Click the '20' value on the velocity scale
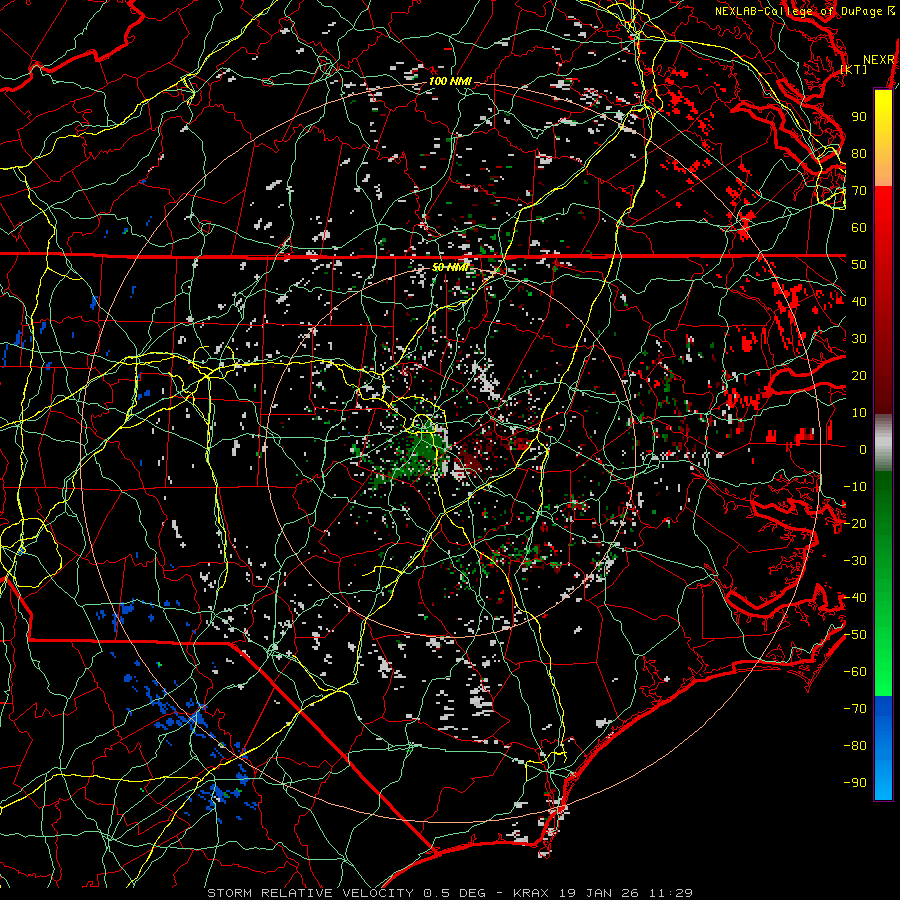The image size is (900, 900). point(859,376)
